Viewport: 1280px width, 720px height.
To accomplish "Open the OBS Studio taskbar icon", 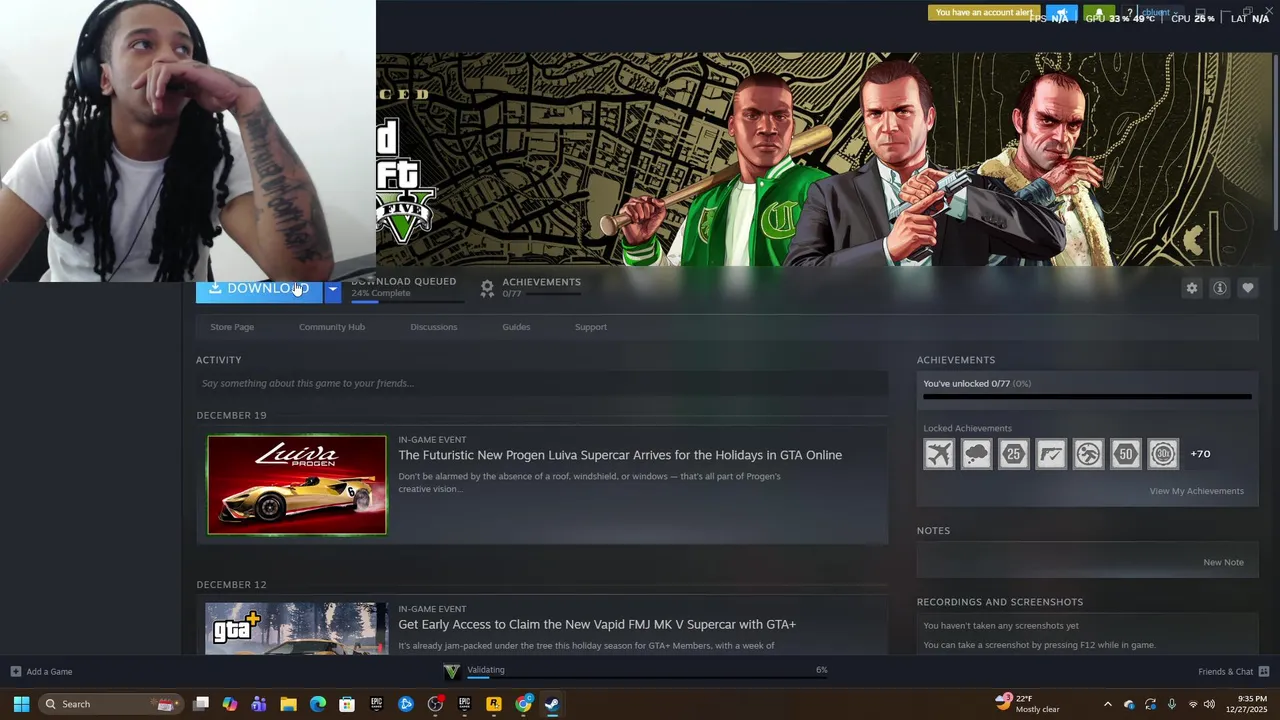I will (x=435, y=704).
